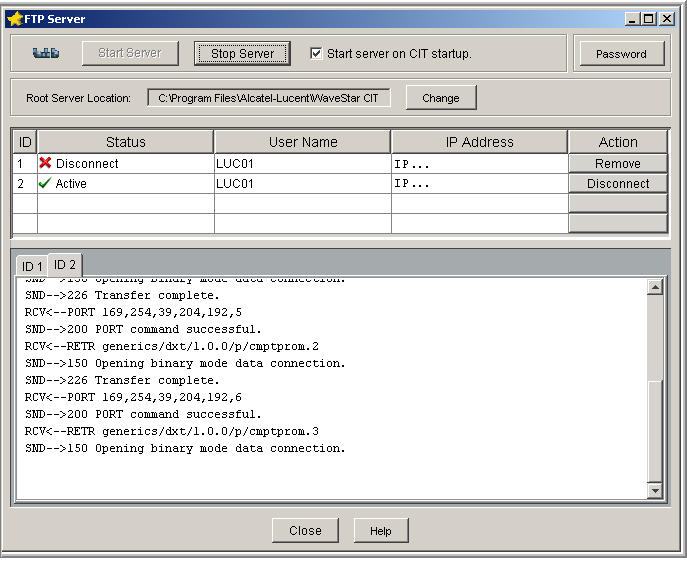Screen dimensions: 687x561
Task: Open the Password settings button
Action: 622,54
